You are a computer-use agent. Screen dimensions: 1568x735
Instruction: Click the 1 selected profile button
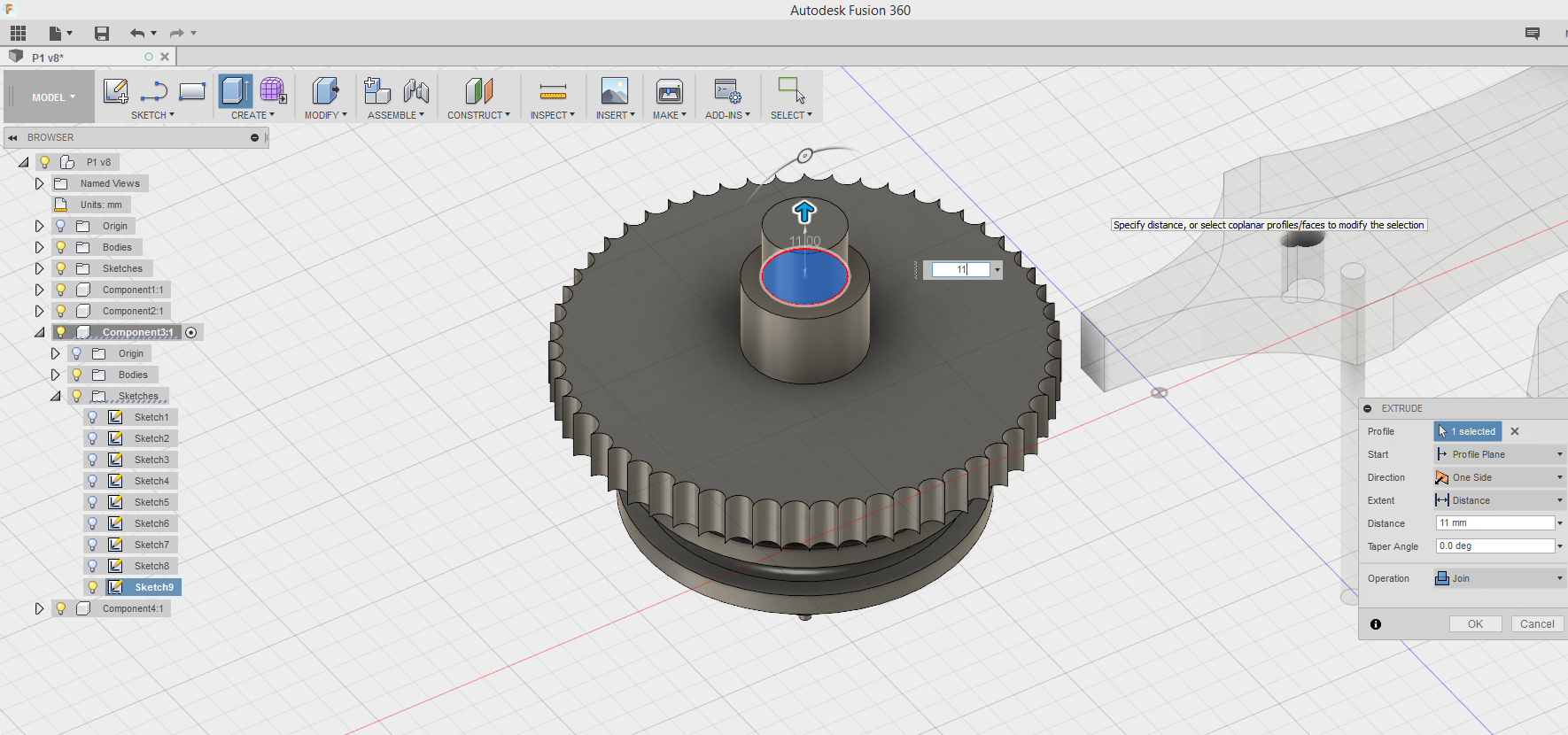point(1468,431)
